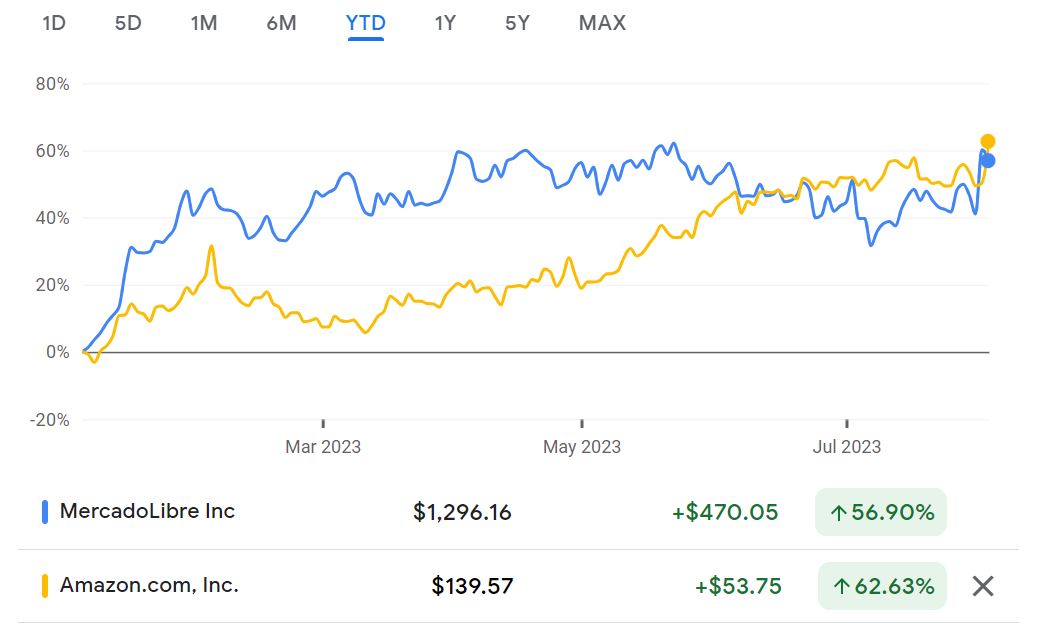
Task: Select the 1D time range tab
Action: [54, 22]
